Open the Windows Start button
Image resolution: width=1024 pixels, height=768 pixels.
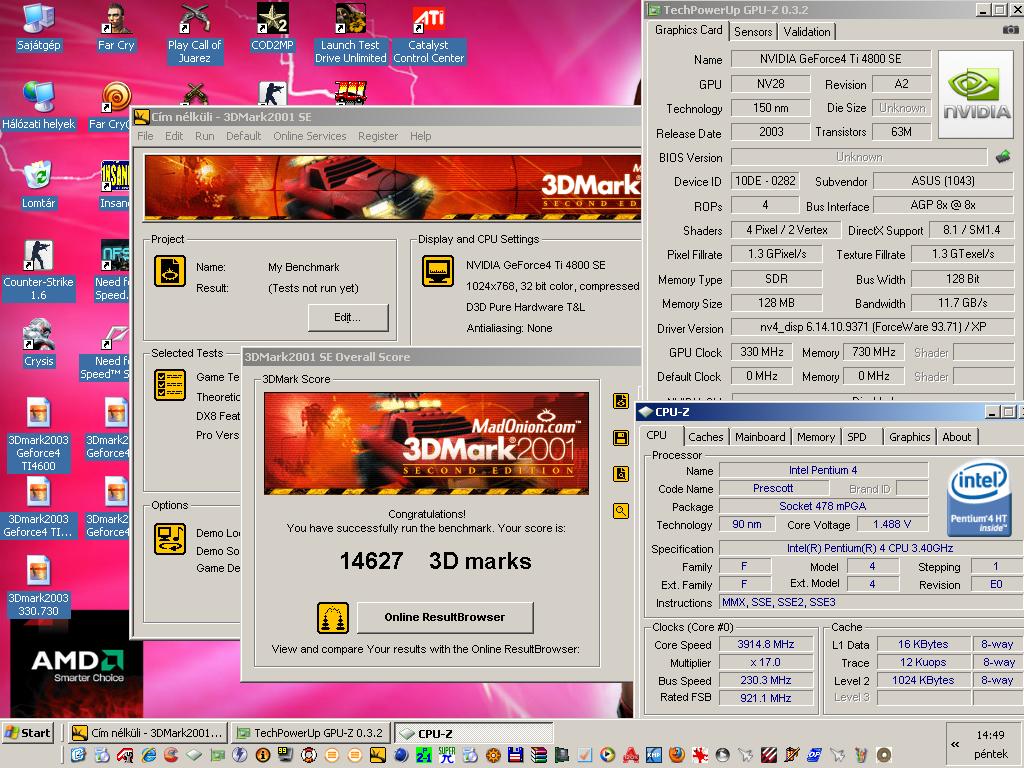pos(28,733)
